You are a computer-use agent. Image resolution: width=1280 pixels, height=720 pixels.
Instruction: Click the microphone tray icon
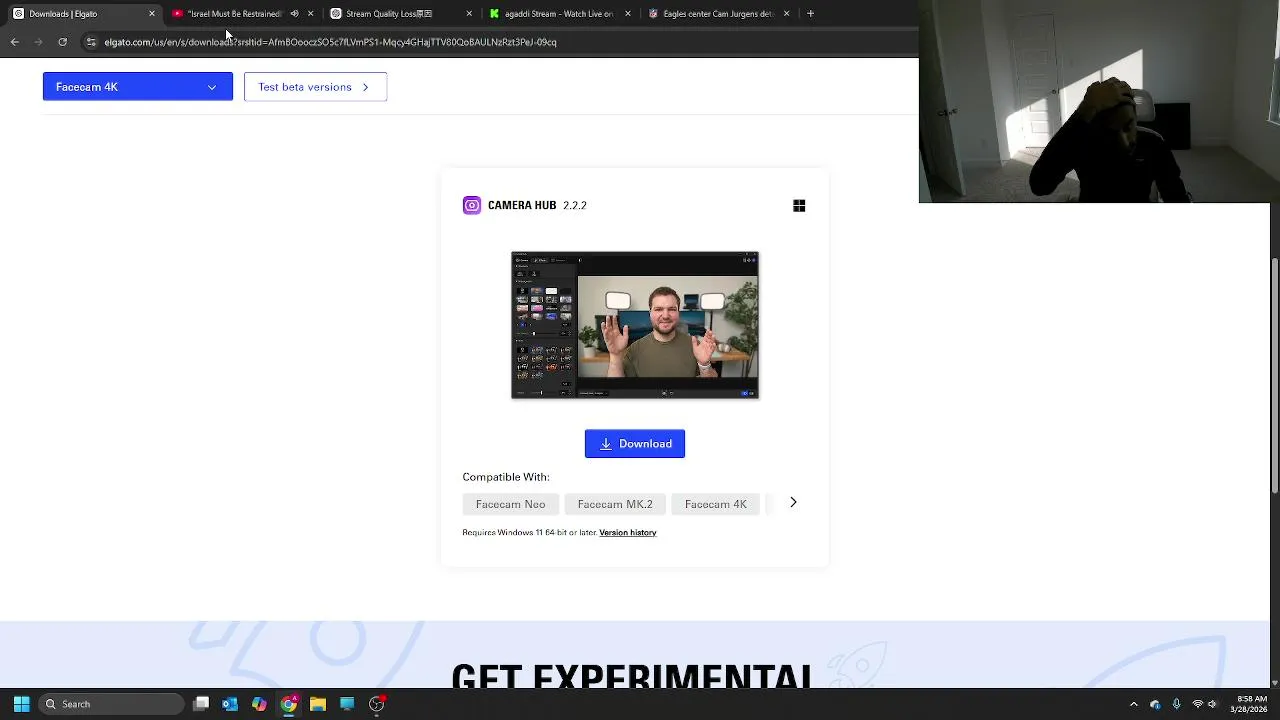1176,704
